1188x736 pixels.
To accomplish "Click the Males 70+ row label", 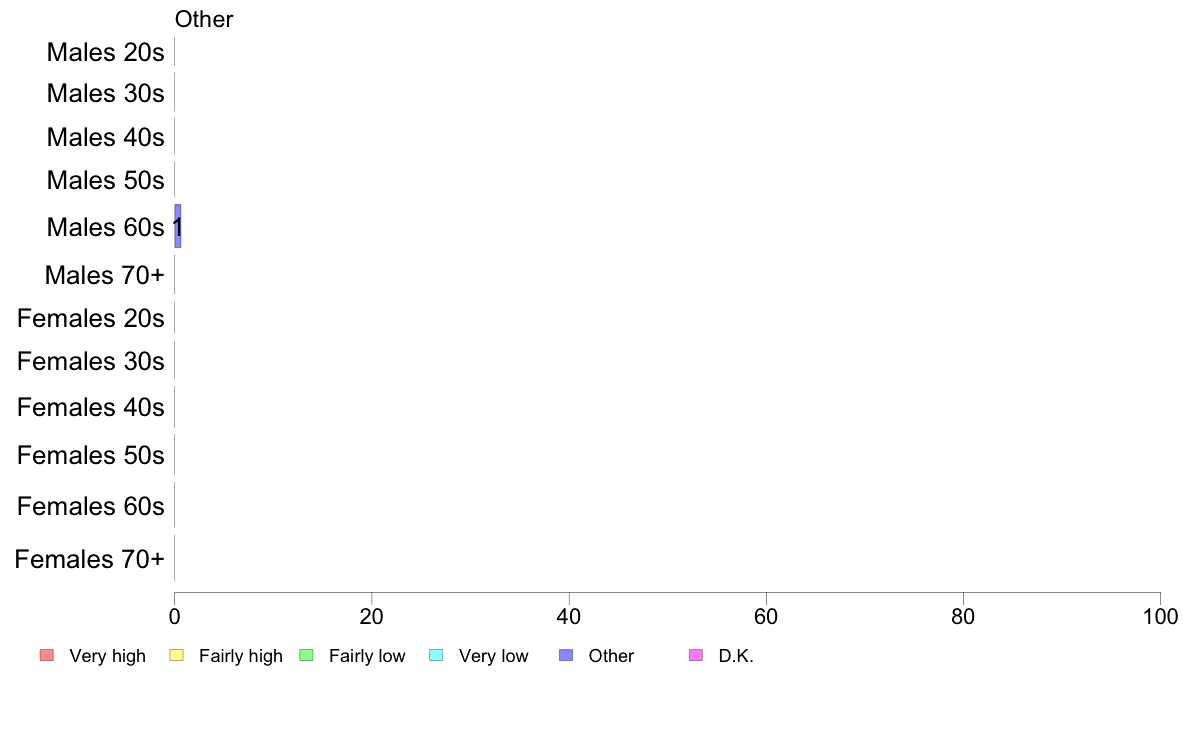I will tap(105, 275).
